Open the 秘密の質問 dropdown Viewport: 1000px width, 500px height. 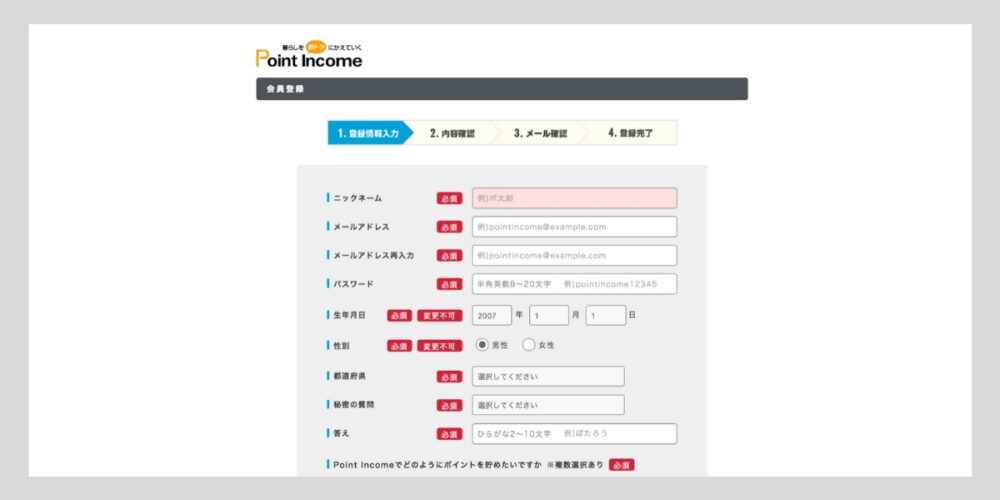click(548, 405)
